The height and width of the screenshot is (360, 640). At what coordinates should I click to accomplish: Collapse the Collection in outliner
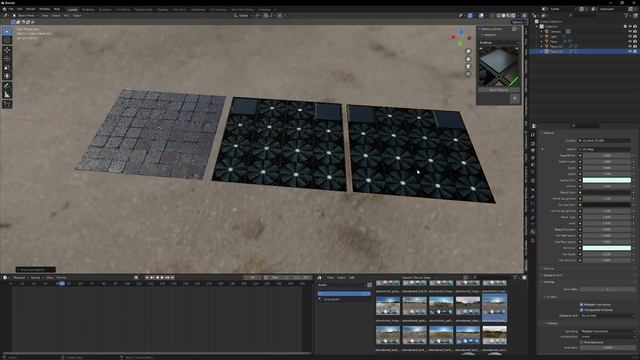tap(537, 27)
